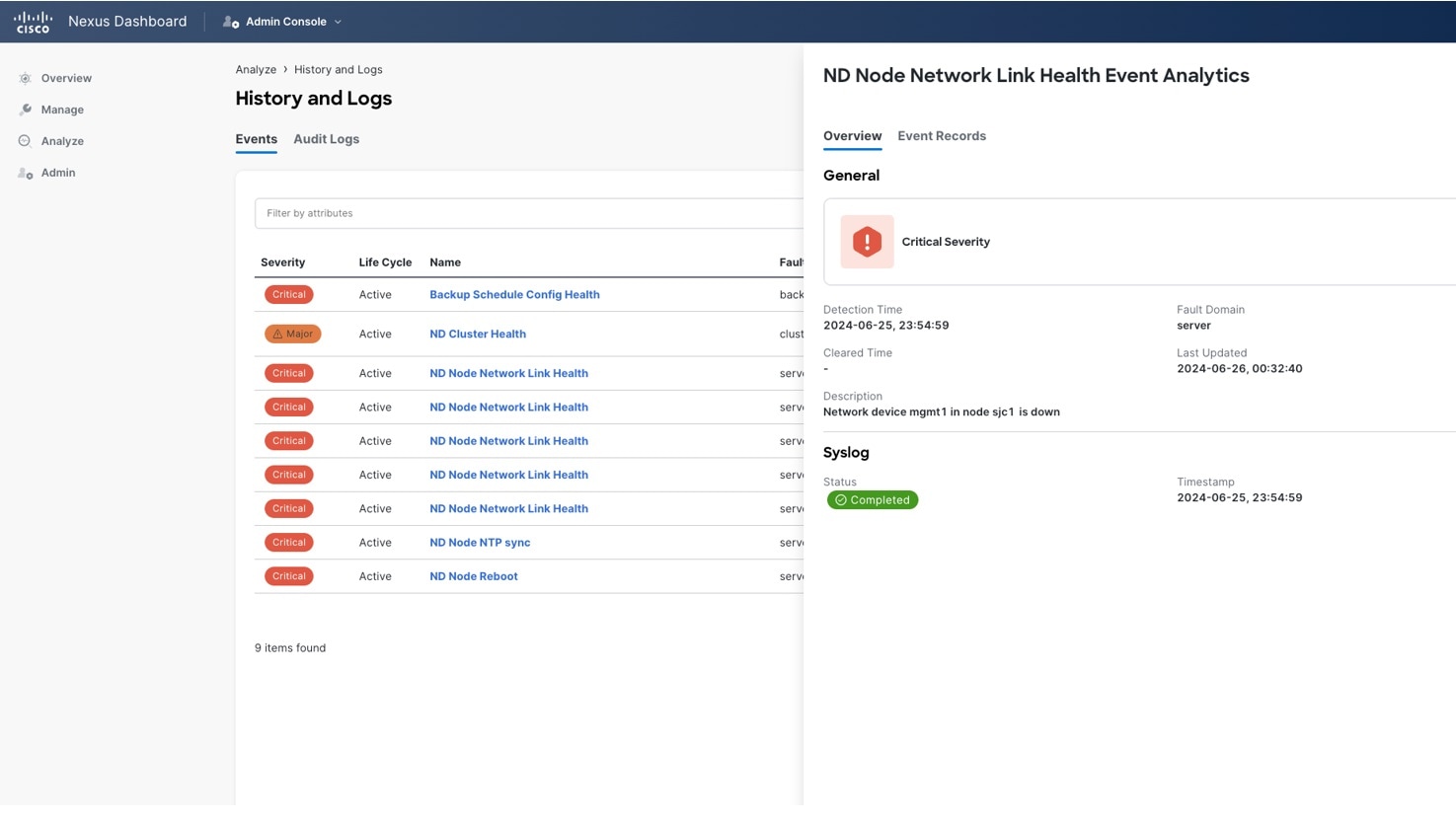Open Backup Schedule Config Health event
1456x821 pixels.
click(514, 294)
